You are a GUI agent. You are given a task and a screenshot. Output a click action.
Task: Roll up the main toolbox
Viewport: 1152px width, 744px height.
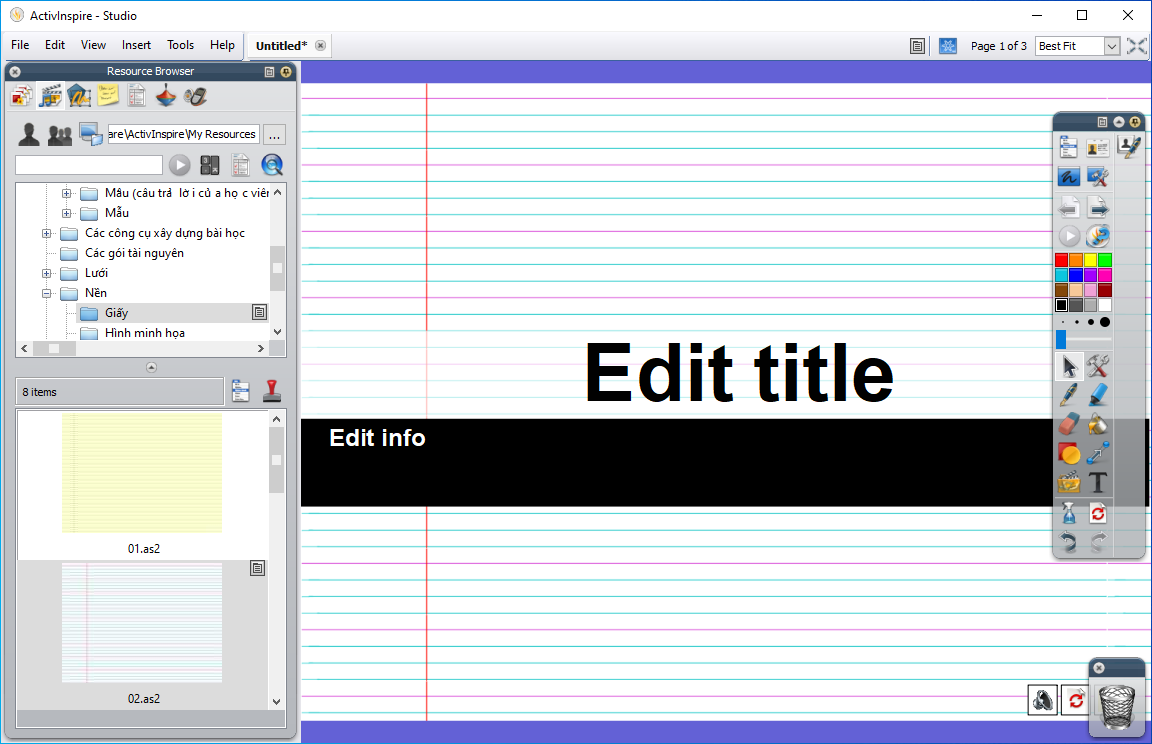(1119, 121)
